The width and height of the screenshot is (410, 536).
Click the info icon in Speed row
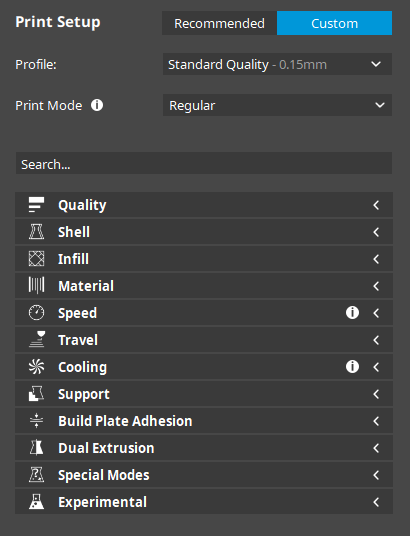(x=352, y=313)
